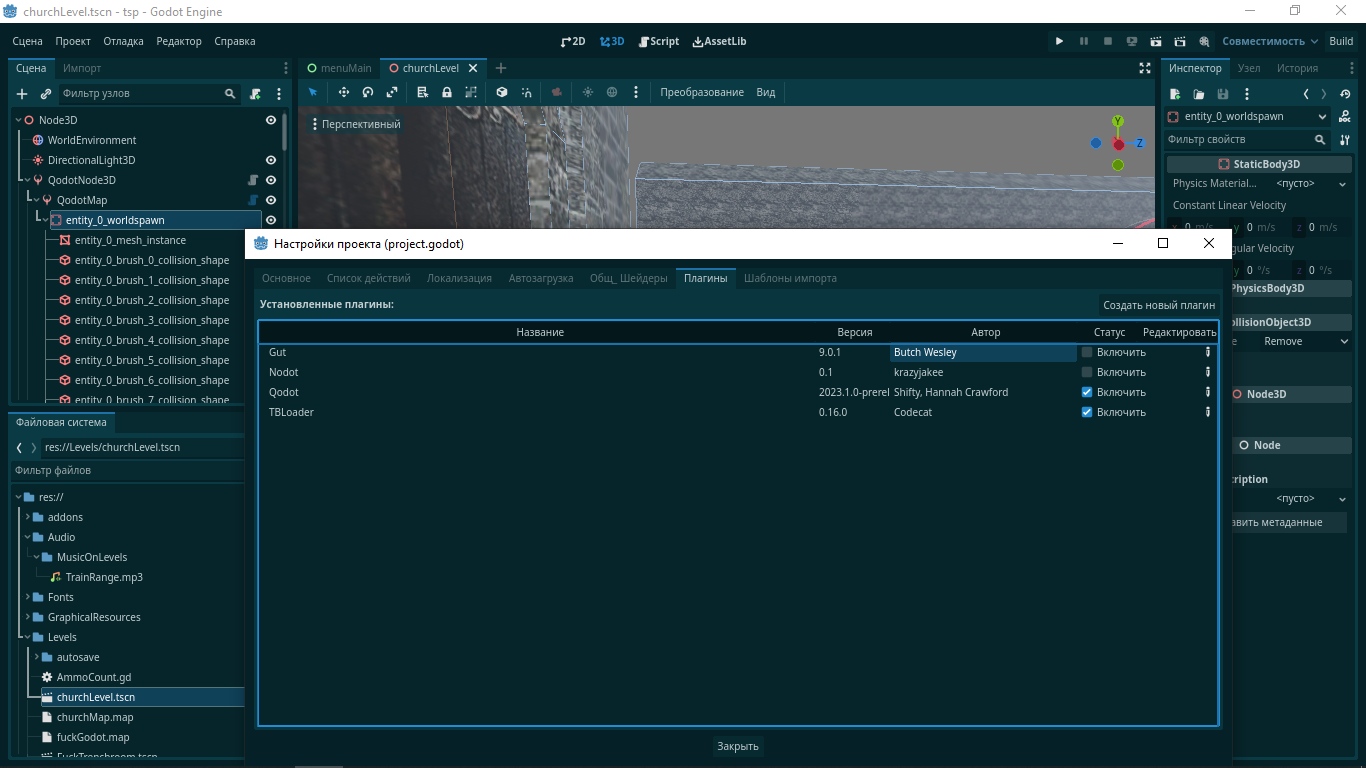
Task: Click the Фильтр узлов search field
Action: (150, 93)
